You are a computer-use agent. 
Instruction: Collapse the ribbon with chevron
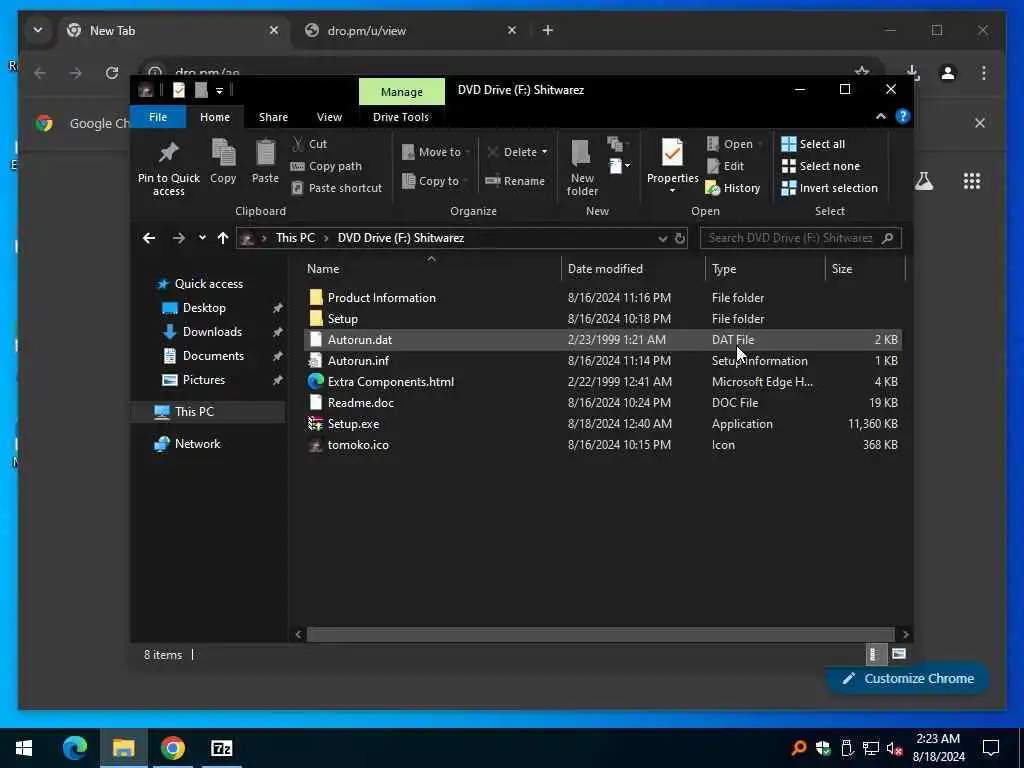tap(880, 116)
